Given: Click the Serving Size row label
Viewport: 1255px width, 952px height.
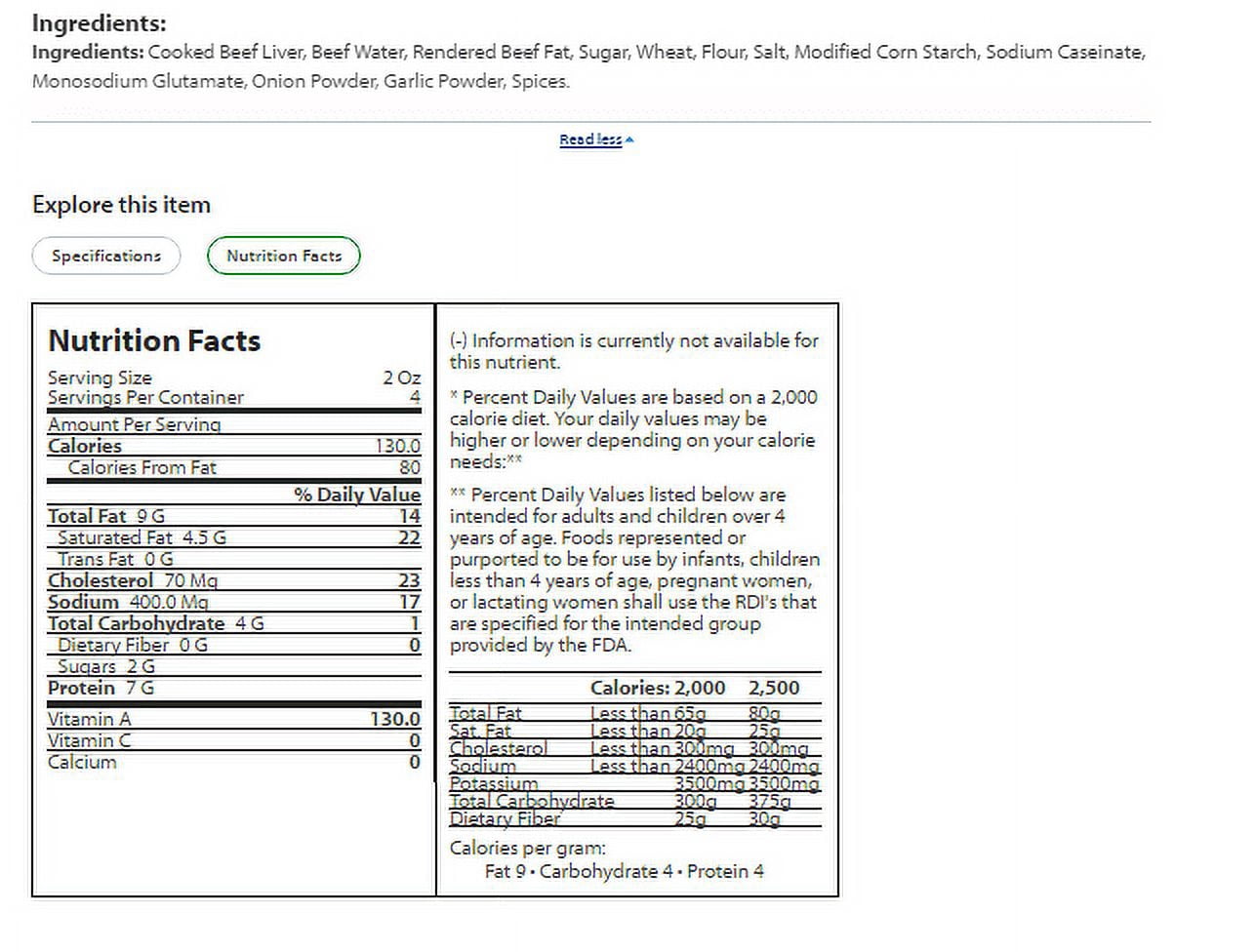Looking at the screenshot, I should (x=100, y=377).
